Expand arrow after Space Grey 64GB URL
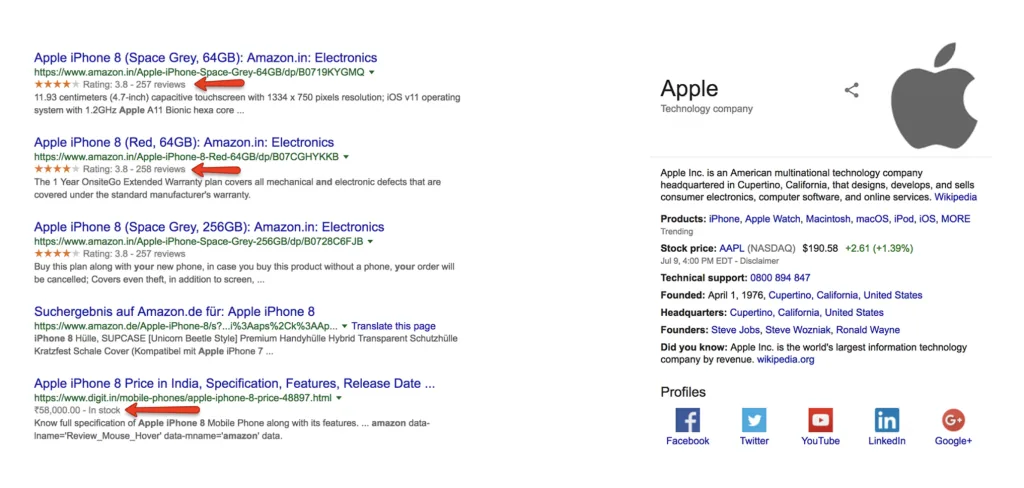 pyautogui.click(x=371, y=72)
